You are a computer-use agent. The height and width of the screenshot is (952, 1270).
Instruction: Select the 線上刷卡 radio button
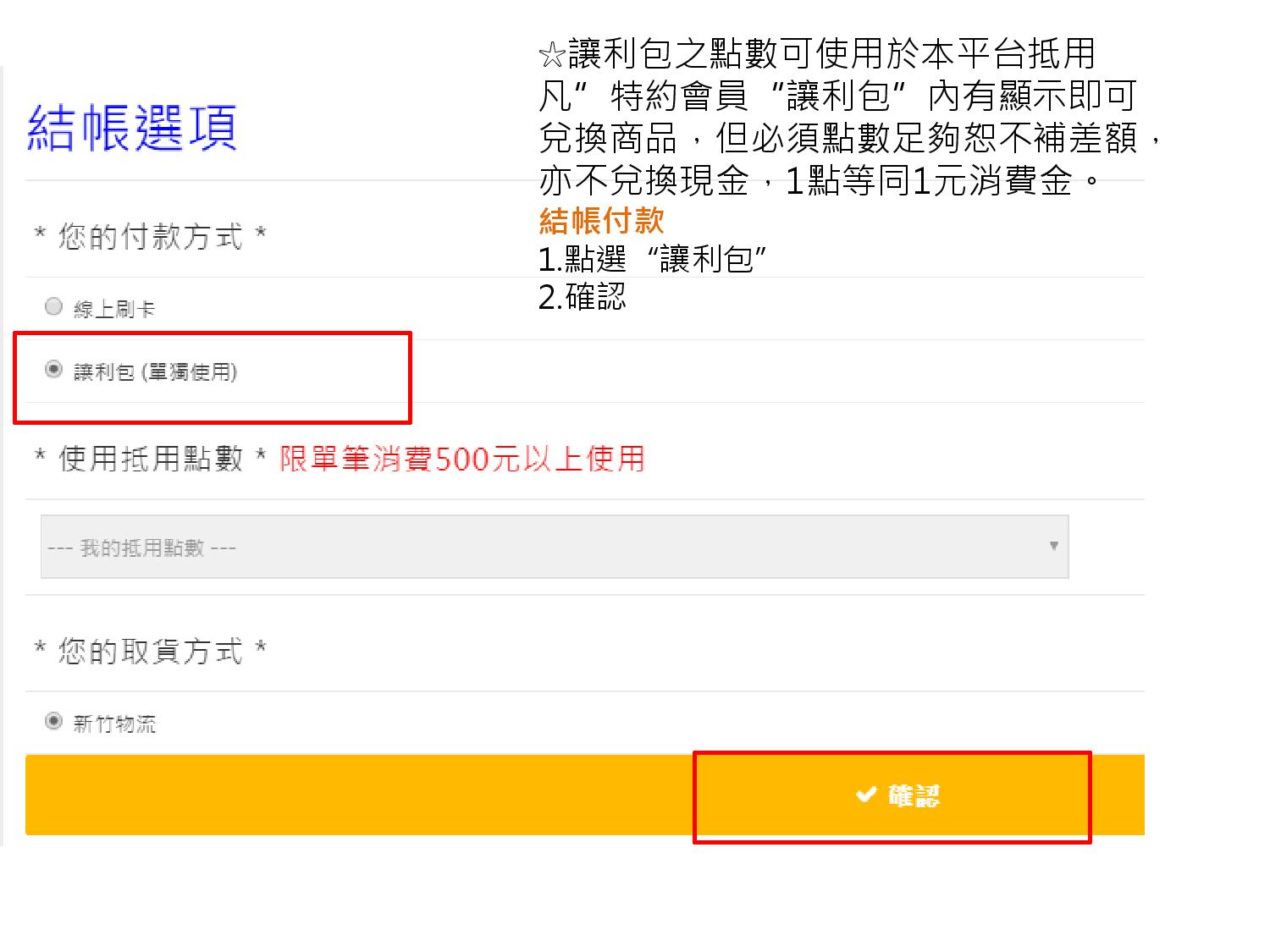pyautogui.click(x=53, y=307)
